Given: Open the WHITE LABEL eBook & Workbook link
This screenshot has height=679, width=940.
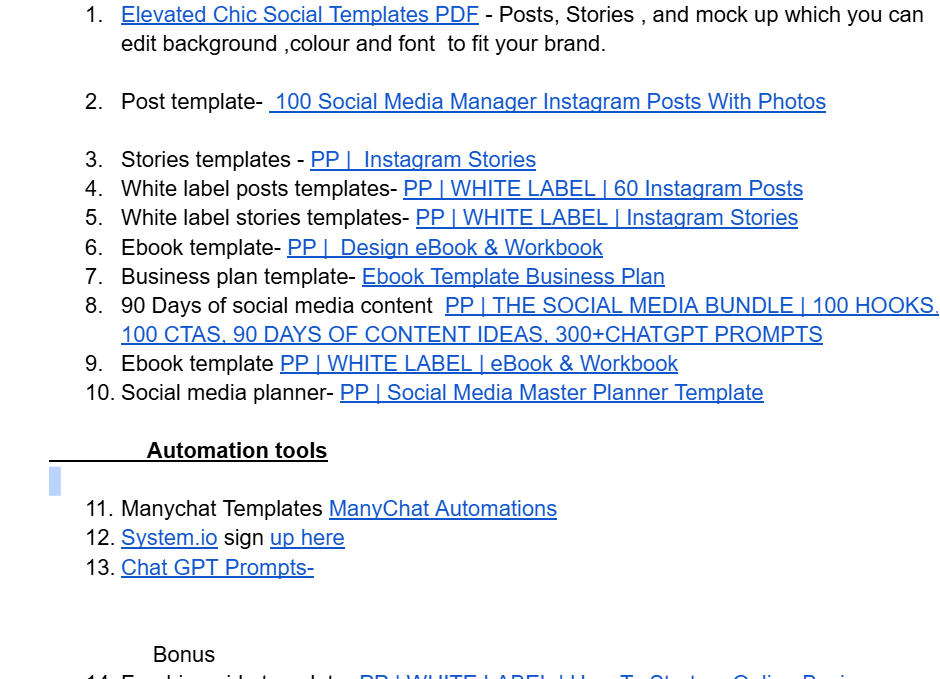Looking at the screenshot, I should click(478, 364).
